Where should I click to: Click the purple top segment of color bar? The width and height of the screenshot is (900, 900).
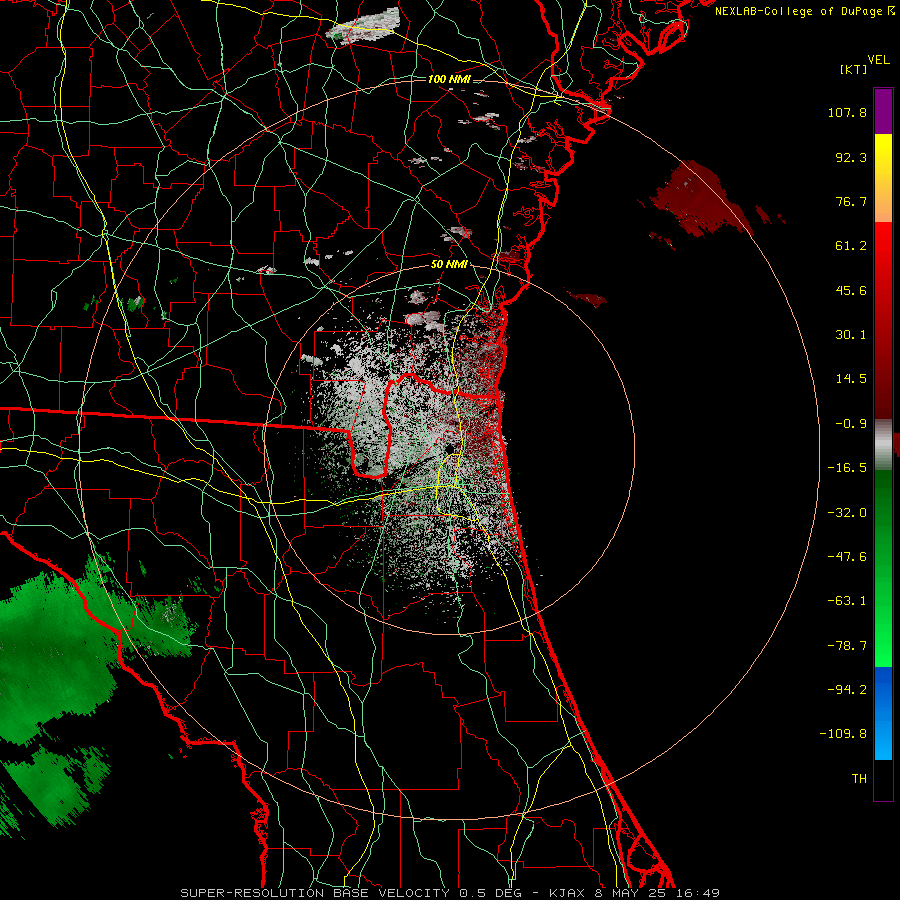pyautogui.click(x=883, y=112)
